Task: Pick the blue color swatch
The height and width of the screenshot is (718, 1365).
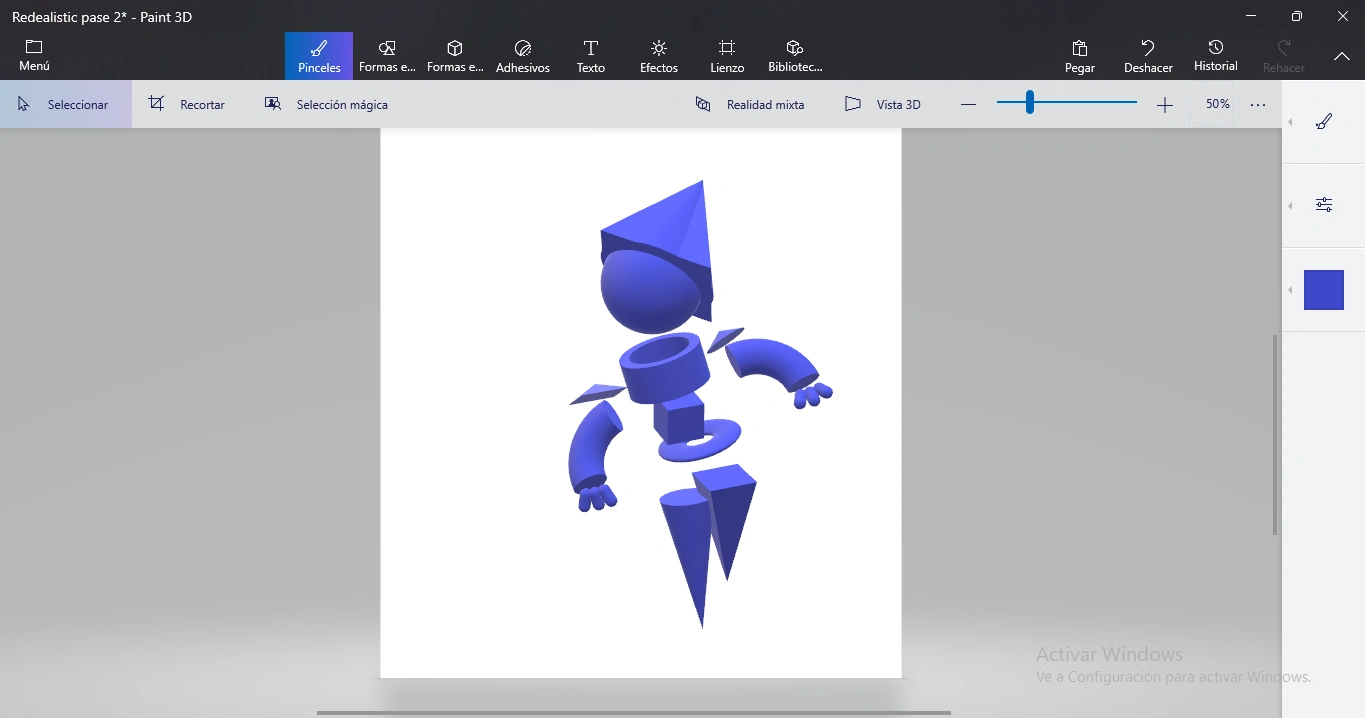Action: [x=1323, y=290]
